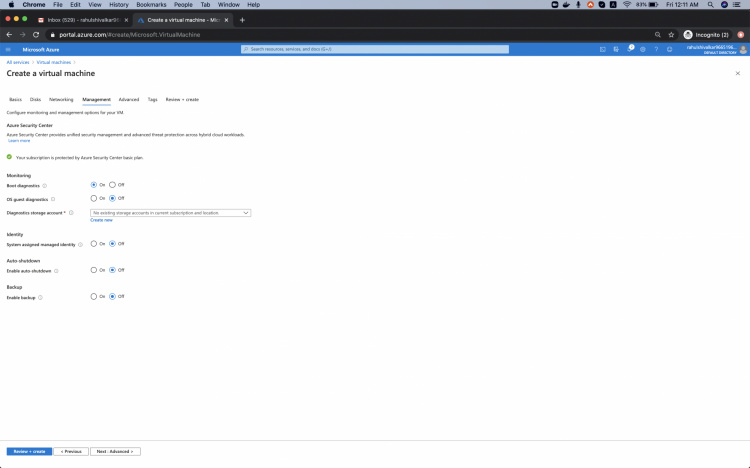Turn Off auto-shutdown
Screen dimensions: 750x468
[112, 270]
